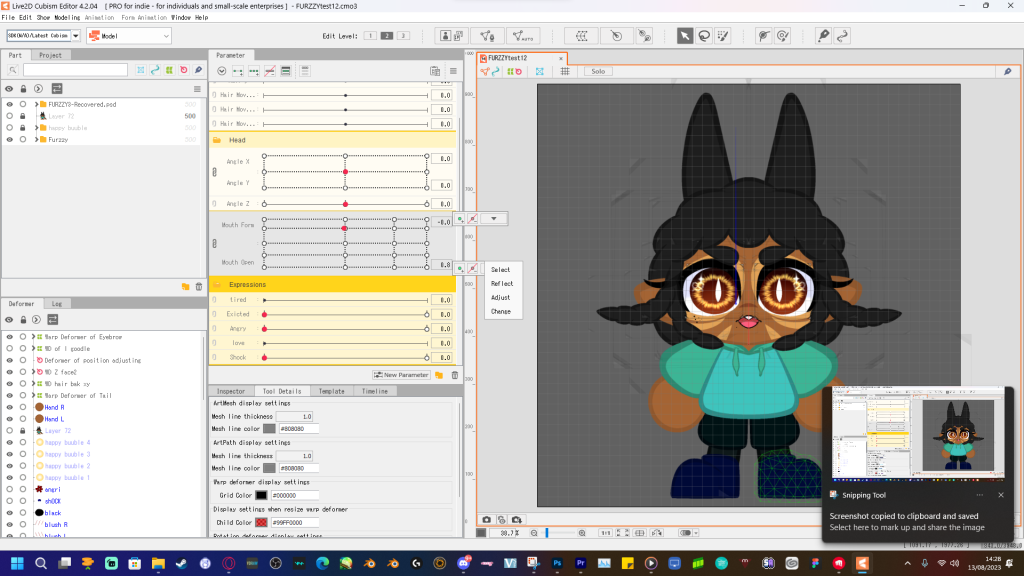Image resolution: width=1024 pixels, height=576 pixels.
Task: Open the Timeline tab
Action: point(375,391)
